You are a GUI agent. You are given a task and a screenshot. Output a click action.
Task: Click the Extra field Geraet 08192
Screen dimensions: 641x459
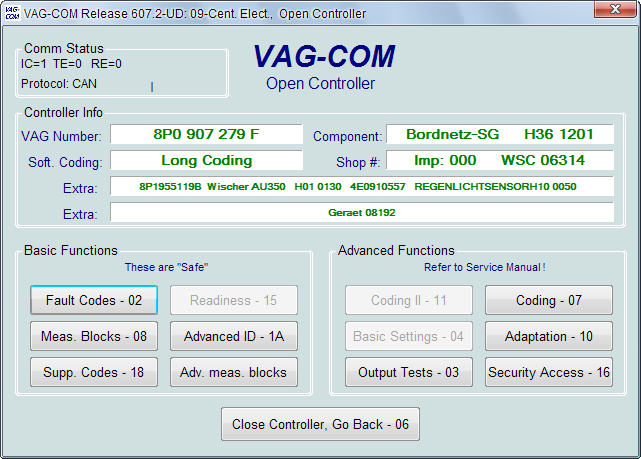pyautogui.click(x=362, y=213)
